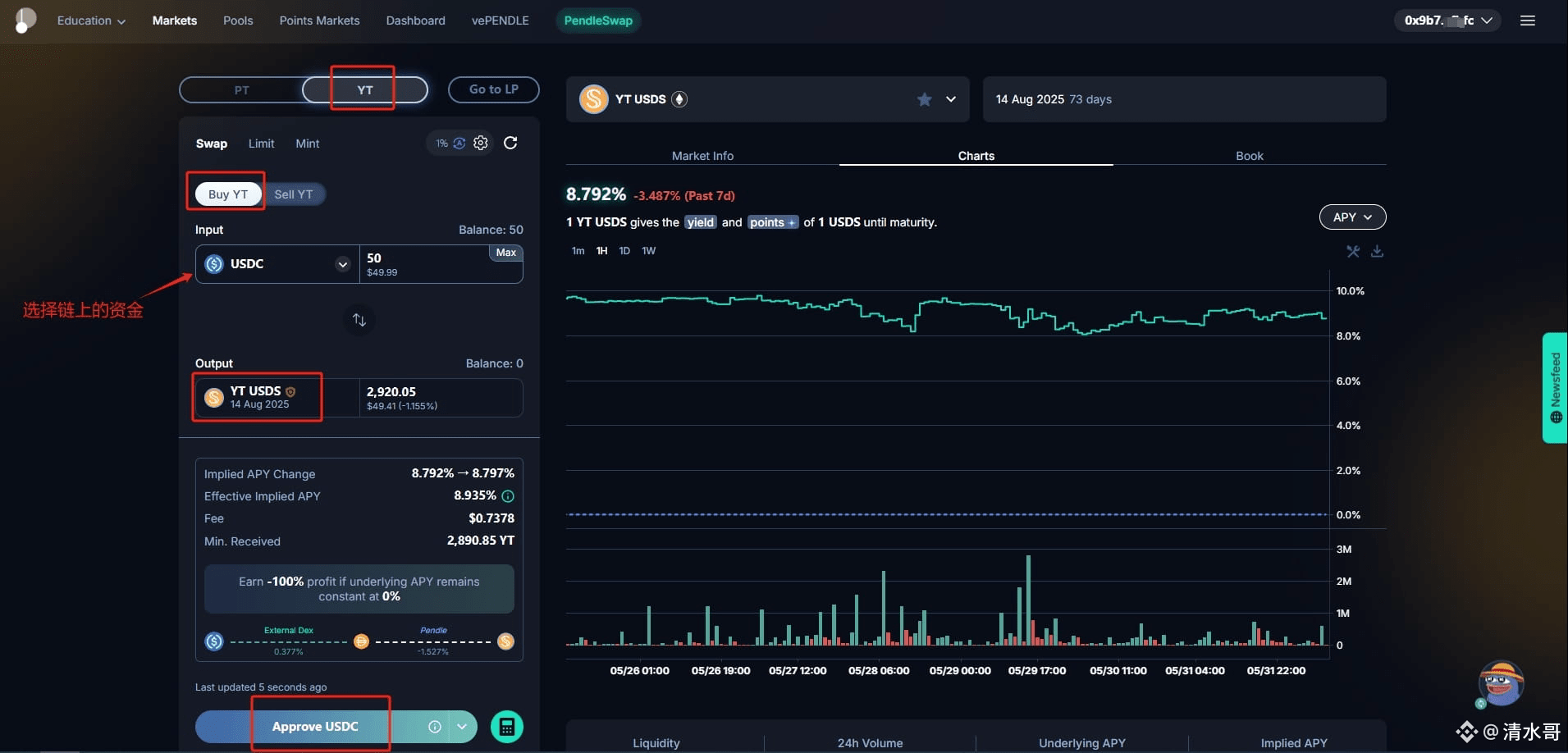Open USDC input token selector

(x=277, y=264)
